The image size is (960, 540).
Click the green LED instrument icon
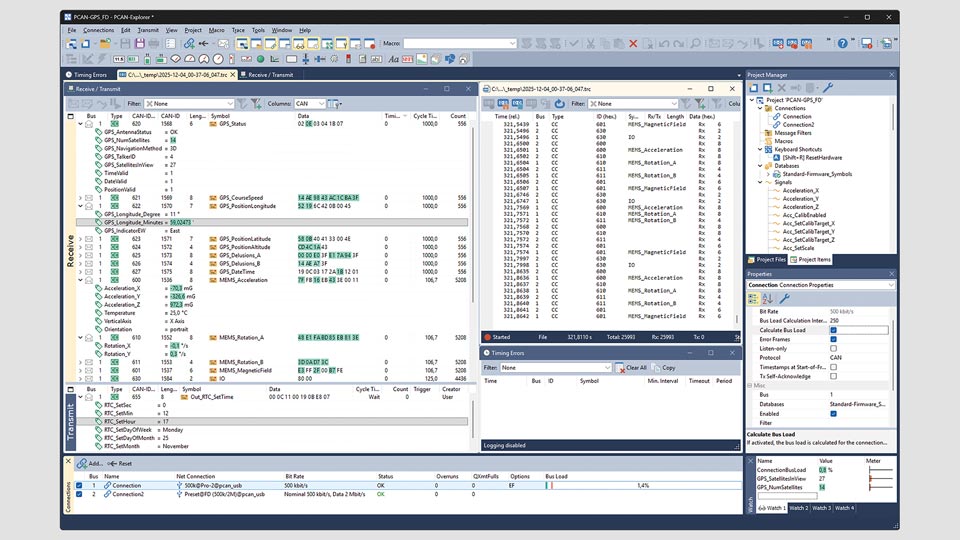[260, 59]
